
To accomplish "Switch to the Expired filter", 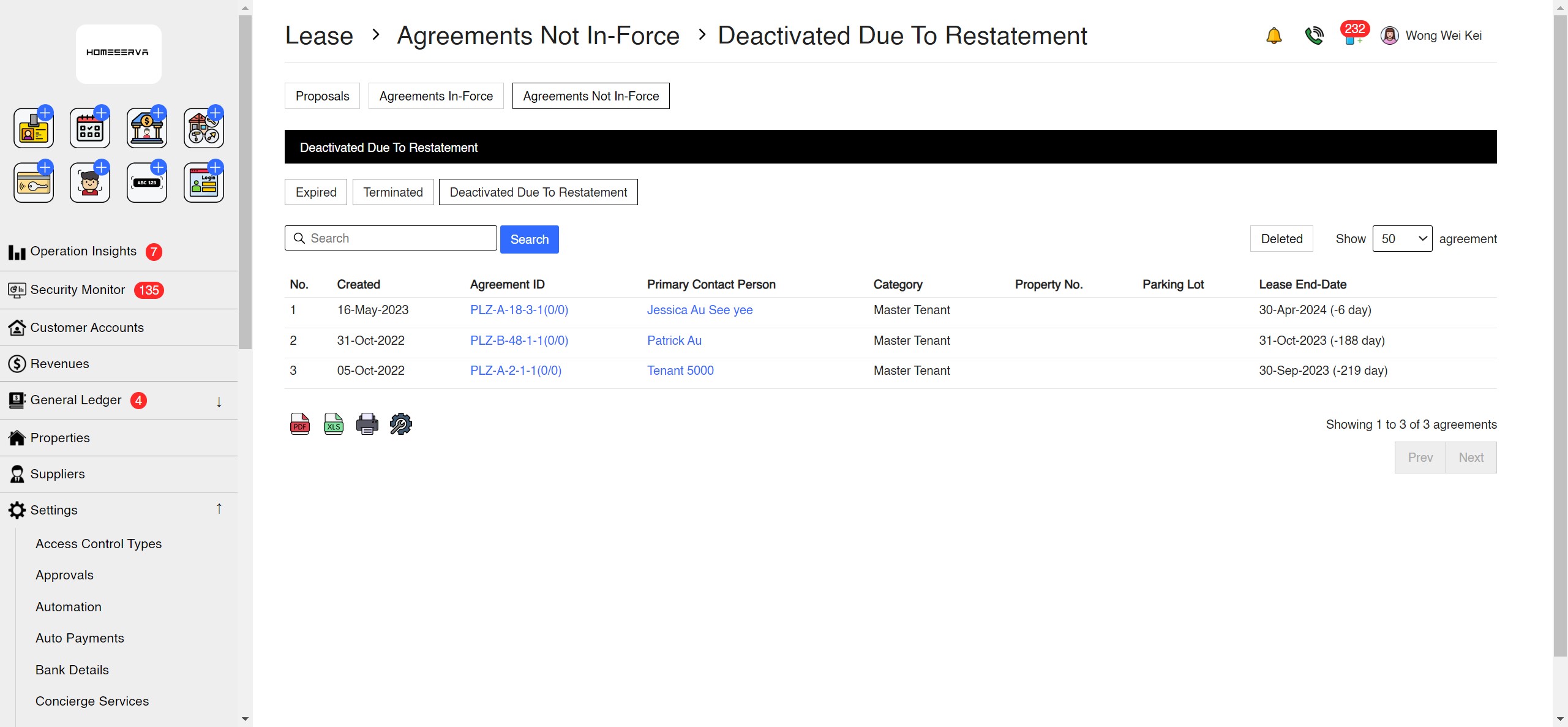I will (315, 192).
